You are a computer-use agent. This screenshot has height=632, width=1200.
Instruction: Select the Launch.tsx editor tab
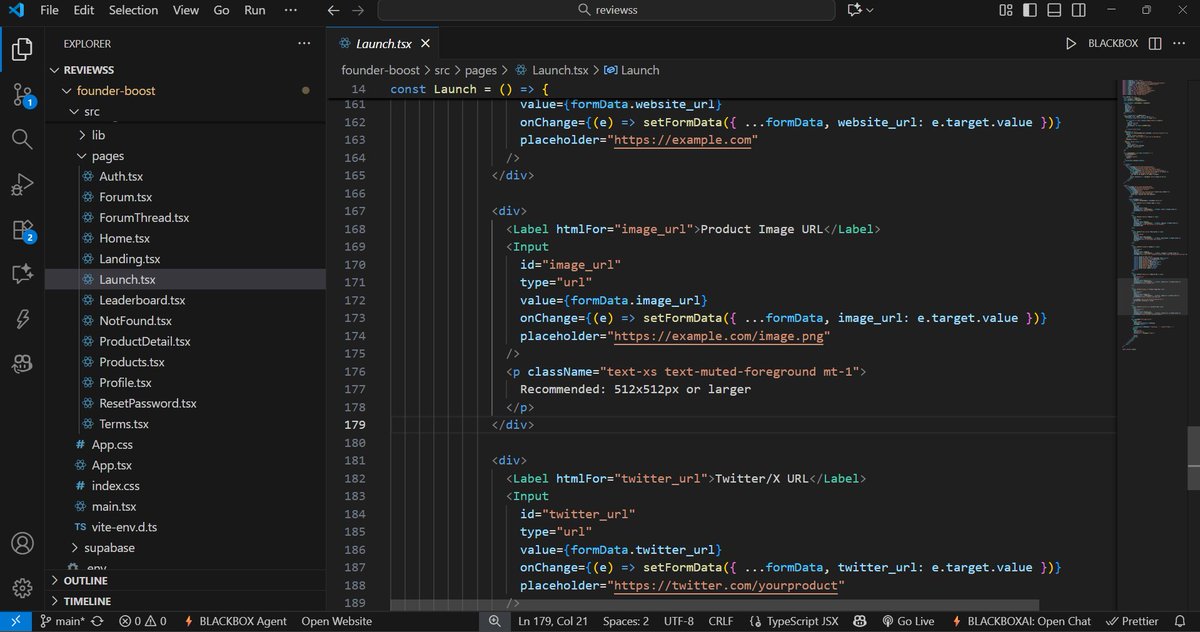point(384,44)
